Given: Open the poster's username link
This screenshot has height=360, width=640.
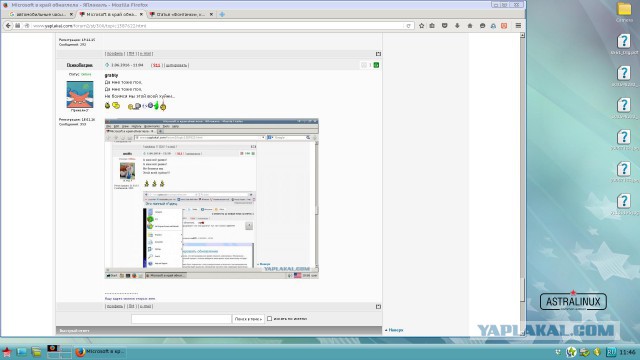Looking at the screenshot, I should pos(80,65).
